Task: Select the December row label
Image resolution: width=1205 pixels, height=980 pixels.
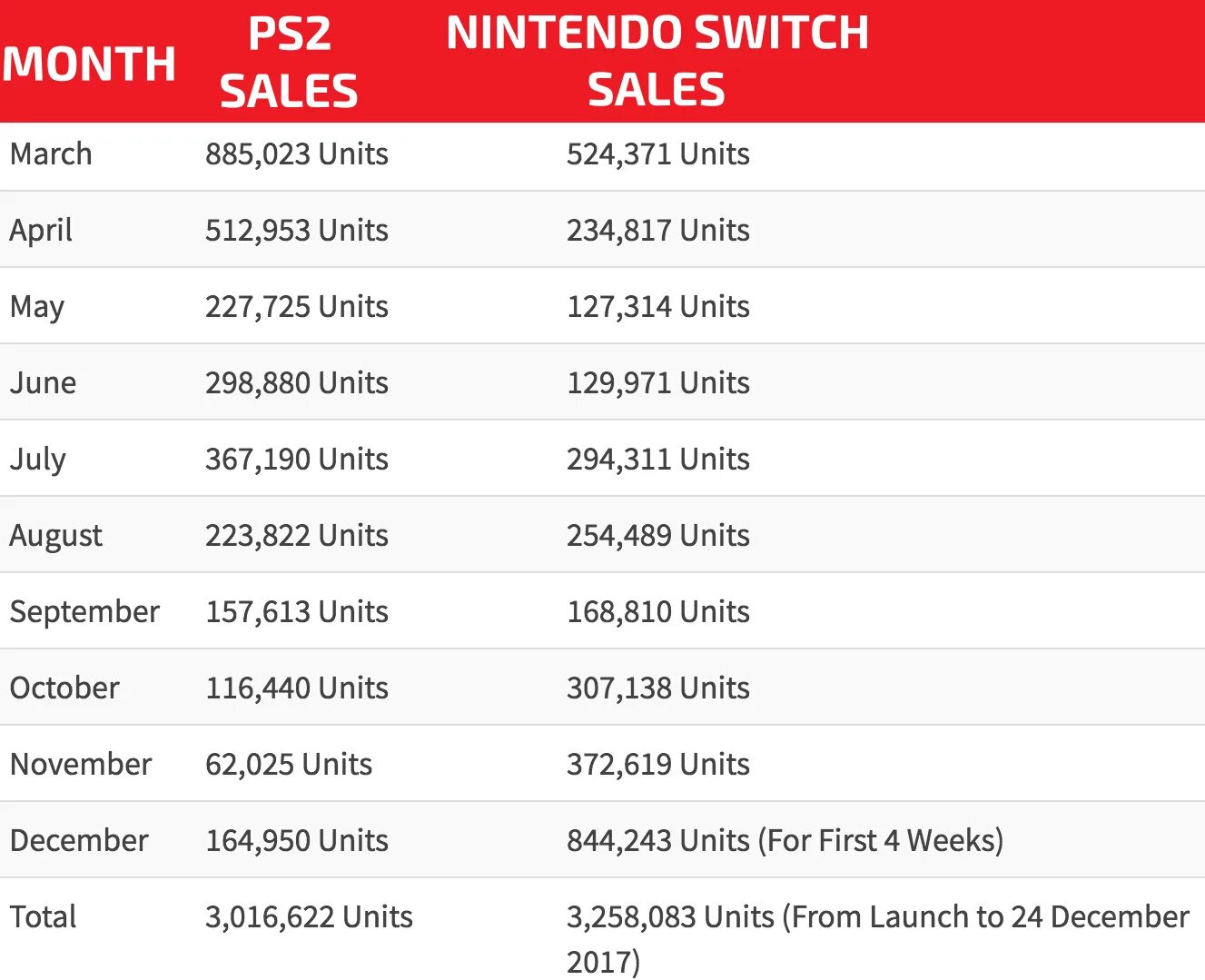Action: 79,840
